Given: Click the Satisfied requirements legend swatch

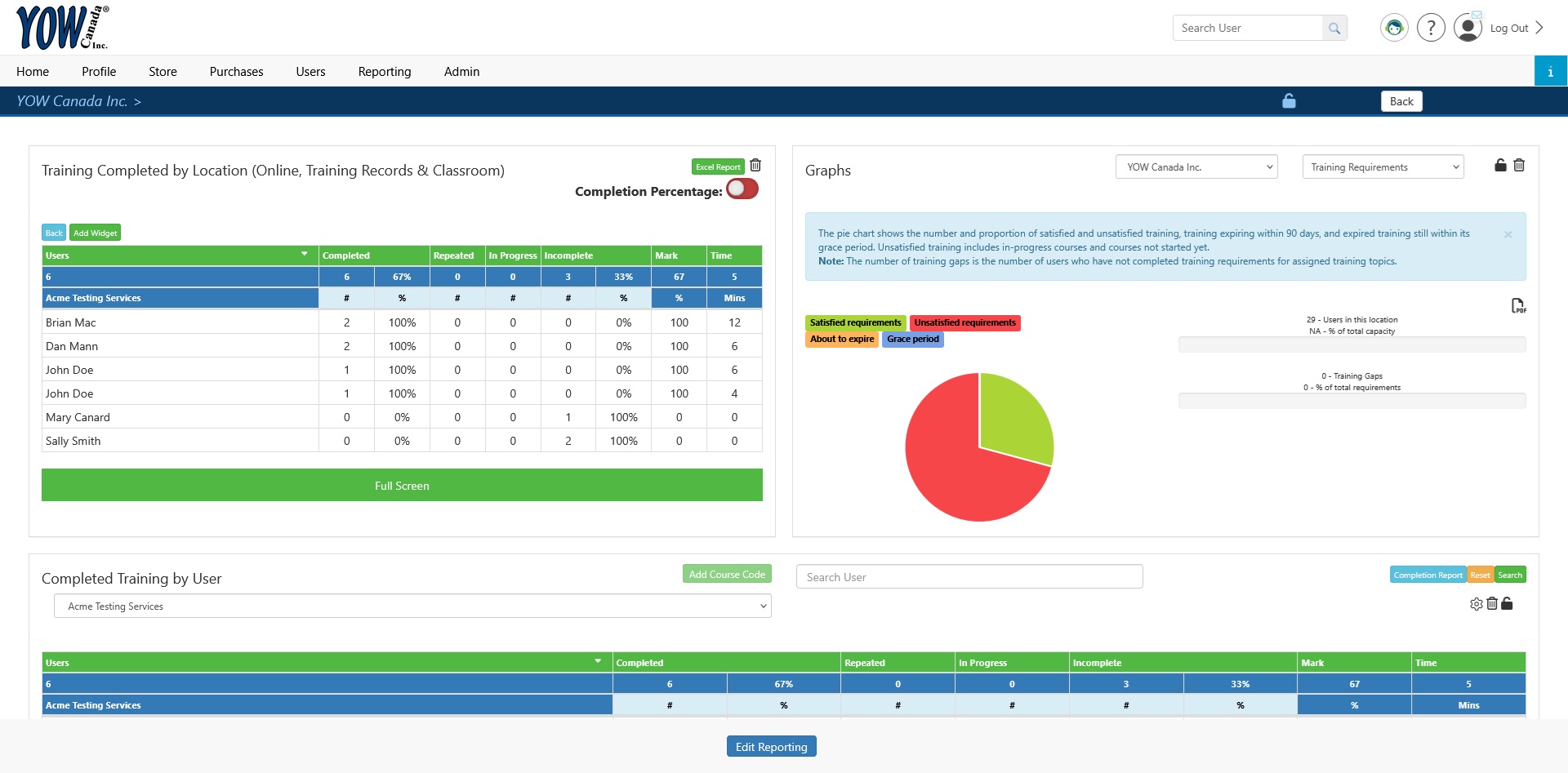Looking at the screenshot, I should [855, 323].
